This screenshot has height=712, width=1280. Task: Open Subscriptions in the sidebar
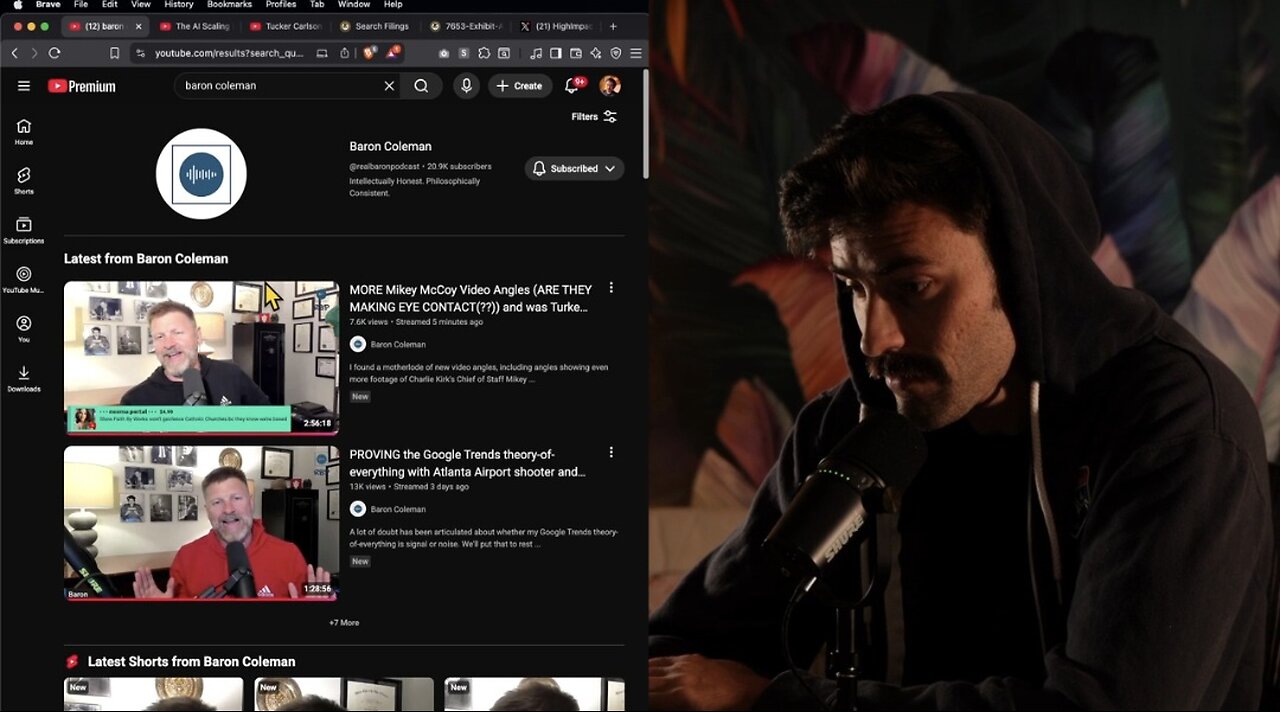[x=24, y=230]
